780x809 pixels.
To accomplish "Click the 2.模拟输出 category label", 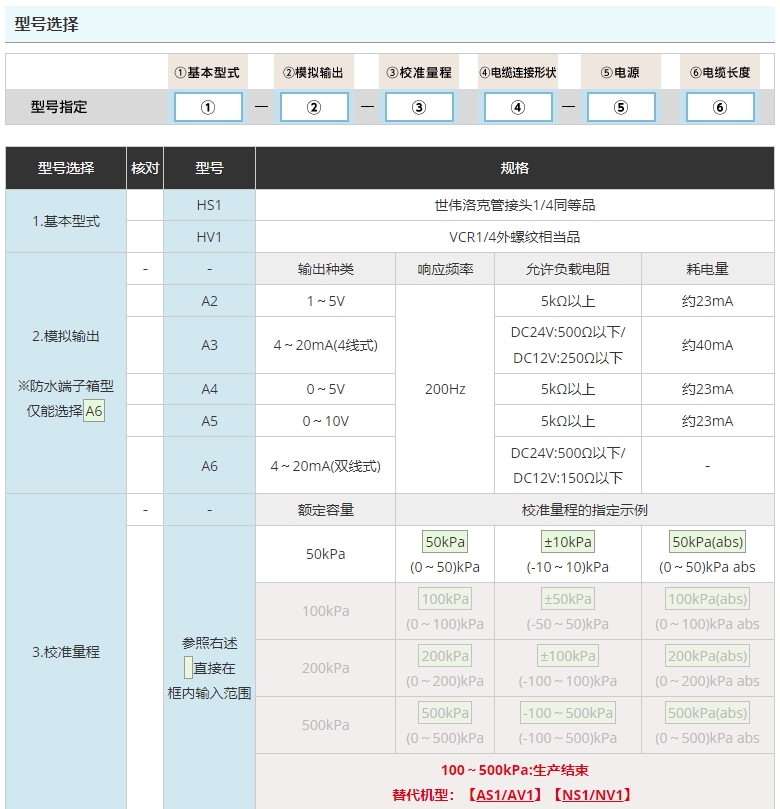I will click(x=66, y=336).
